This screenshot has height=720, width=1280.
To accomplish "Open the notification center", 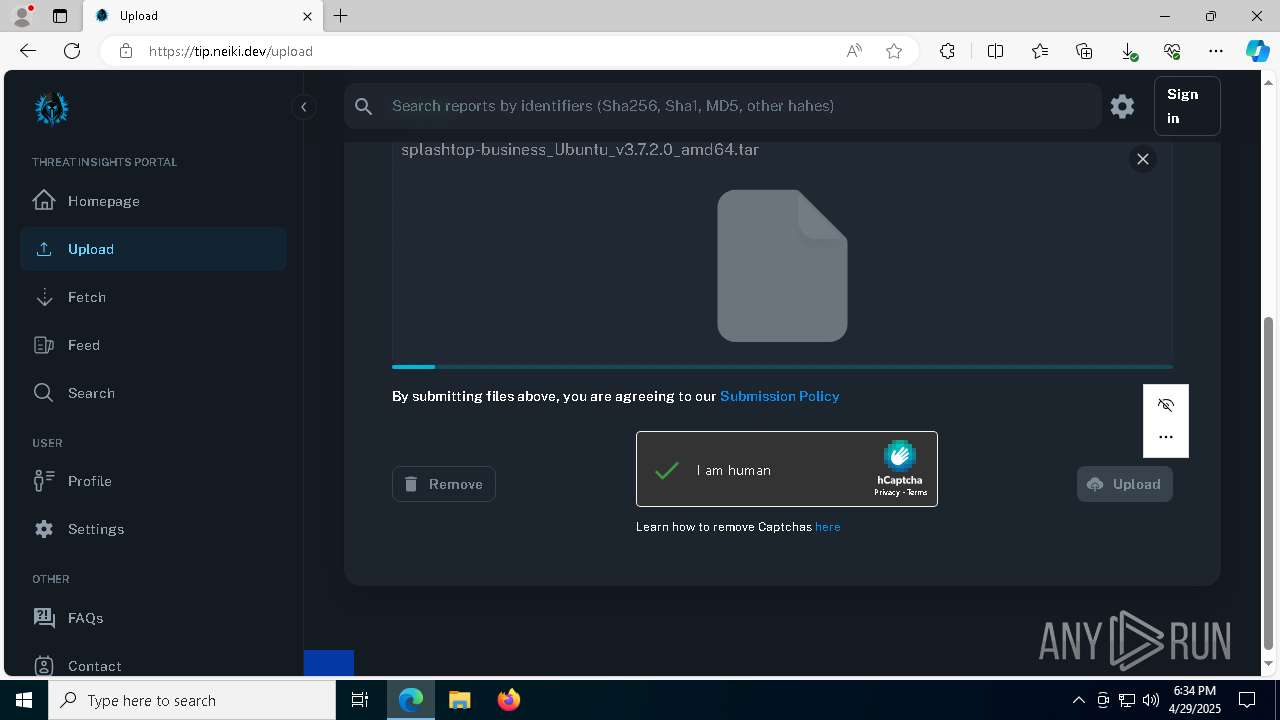I will tap(1247, 700).
